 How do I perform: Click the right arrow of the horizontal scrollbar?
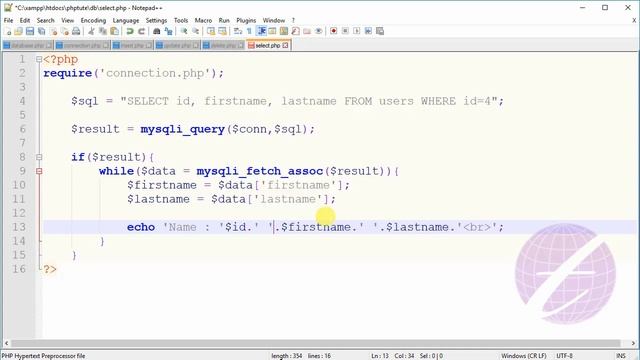(x=633, y=343)
